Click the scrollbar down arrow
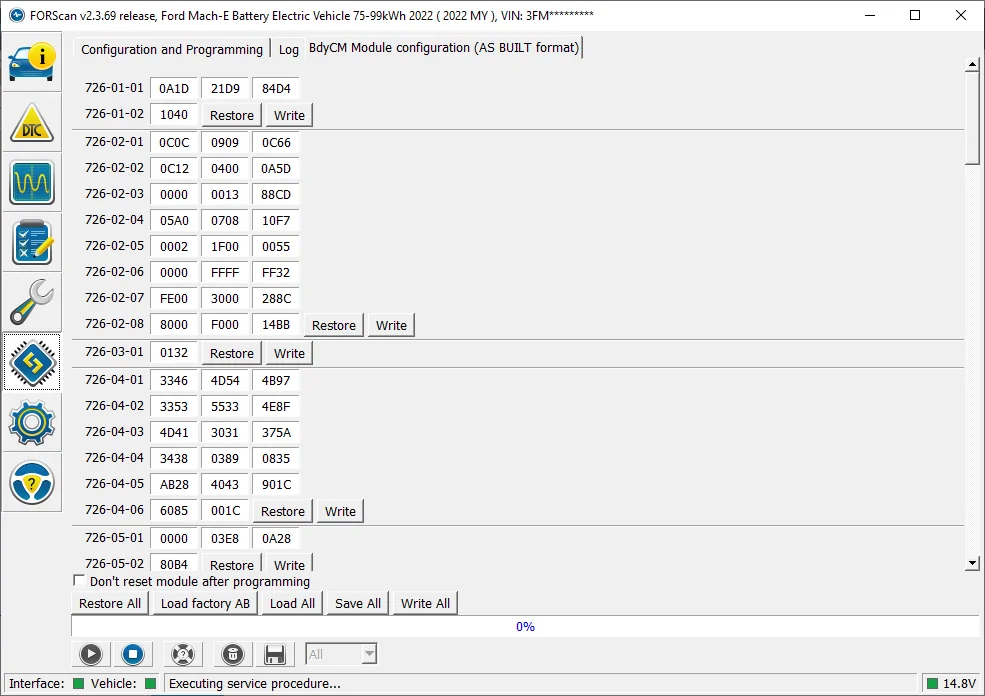985x696 pixels. pos(972,563)
